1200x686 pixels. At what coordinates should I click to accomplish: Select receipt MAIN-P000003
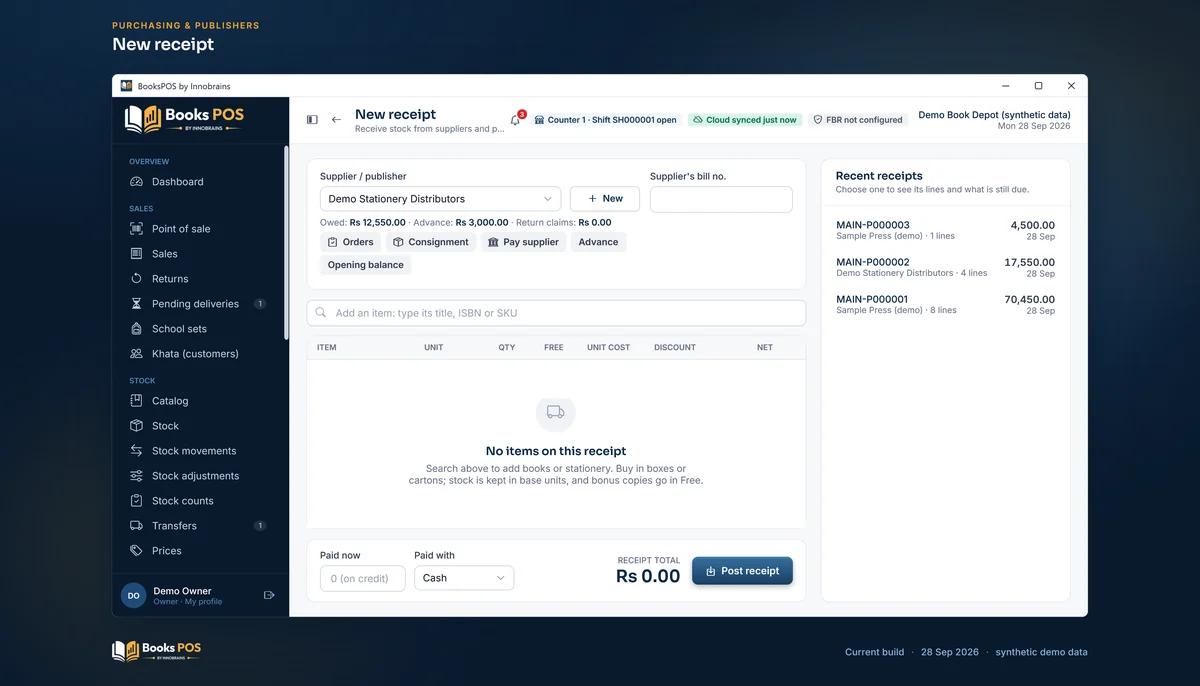945,230
